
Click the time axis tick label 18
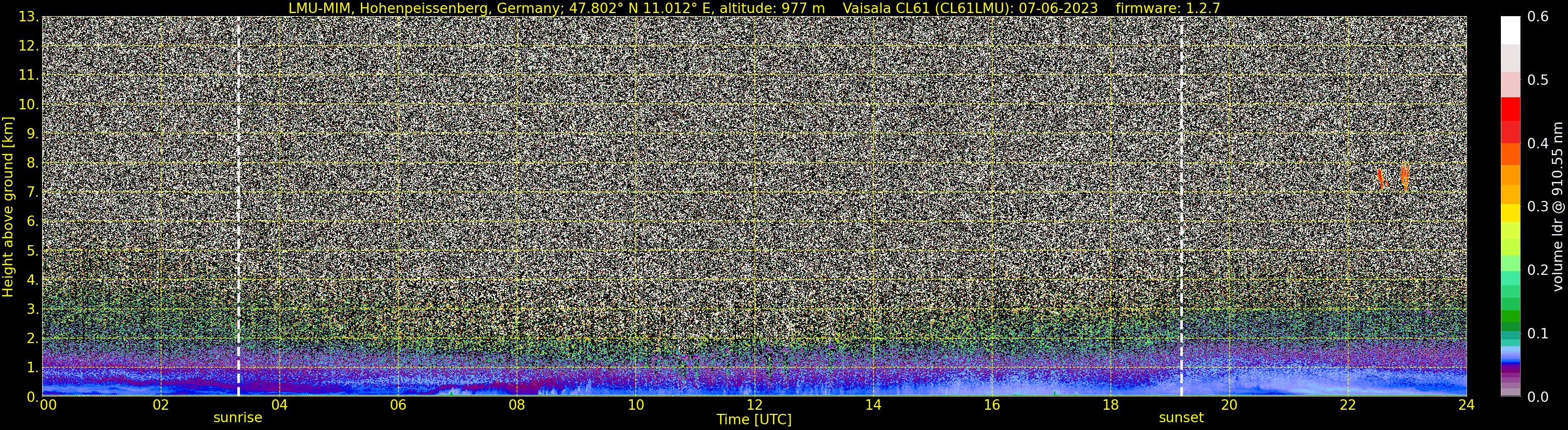tap(1110, 405)
